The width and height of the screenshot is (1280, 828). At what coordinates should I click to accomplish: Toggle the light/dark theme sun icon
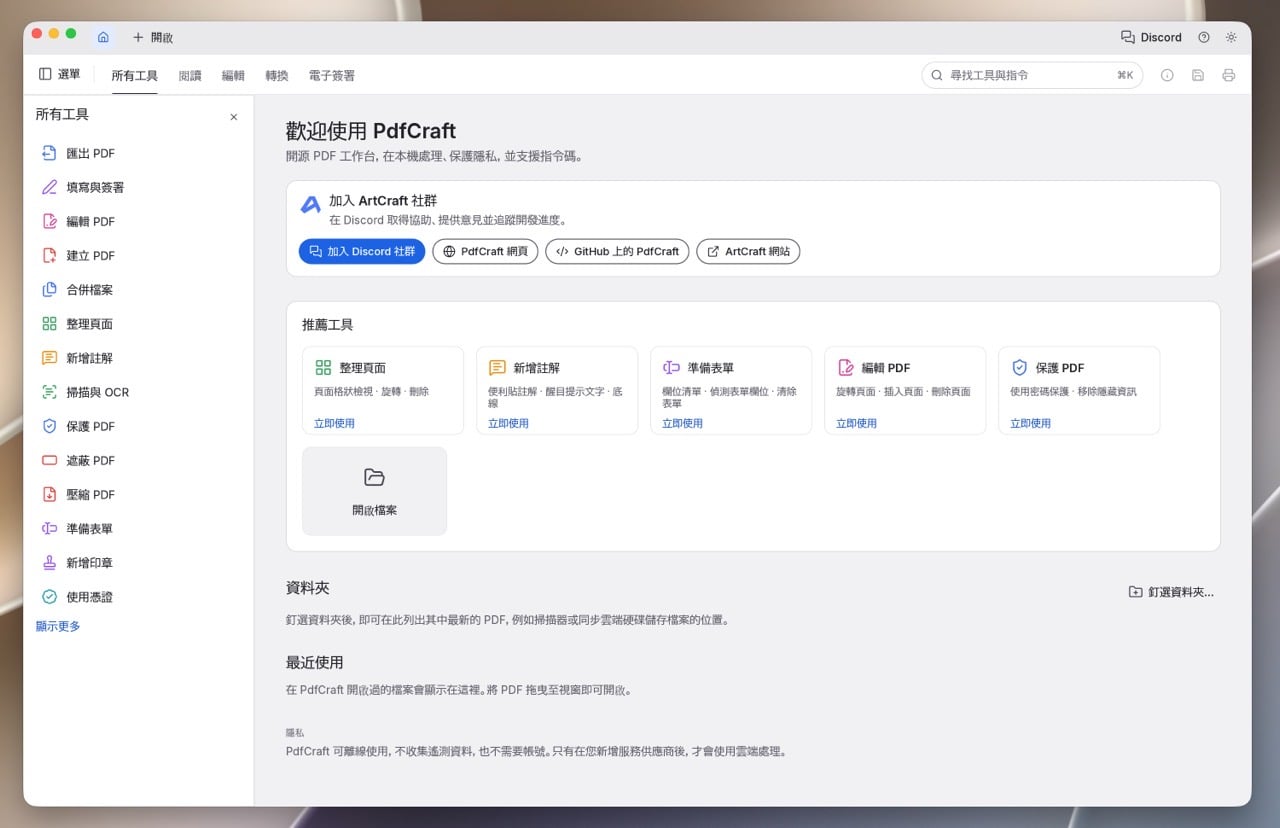pos(1231,37)
